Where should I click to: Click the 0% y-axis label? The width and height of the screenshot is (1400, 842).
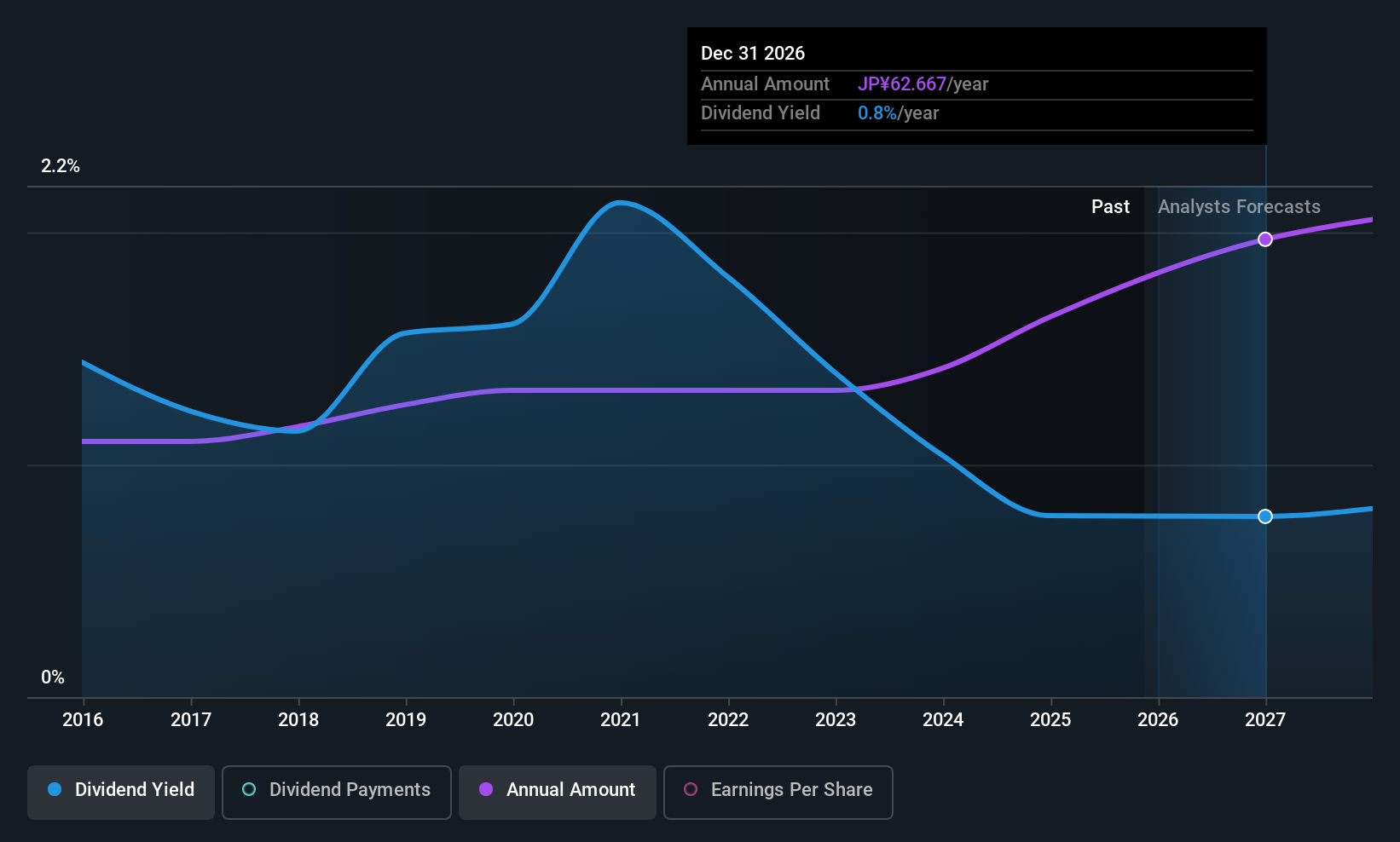53,678
